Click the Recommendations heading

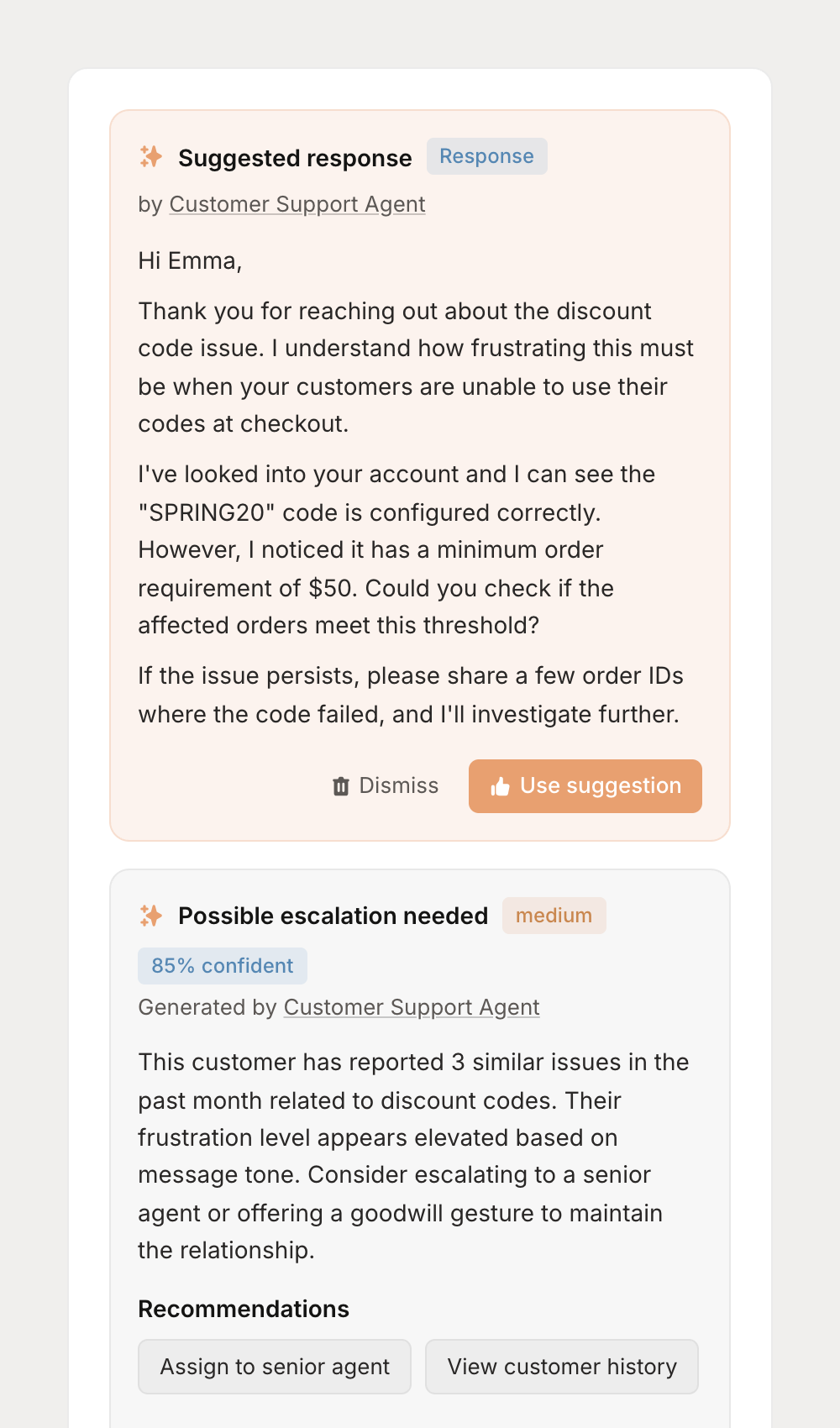tap(244, 1308)
